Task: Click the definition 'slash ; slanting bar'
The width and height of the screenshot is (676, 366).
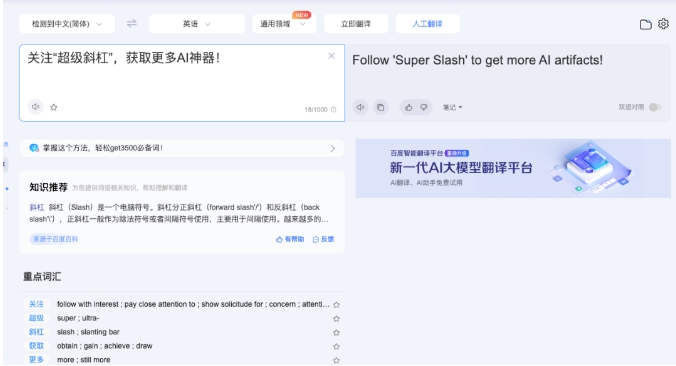Action: [88, 332]
